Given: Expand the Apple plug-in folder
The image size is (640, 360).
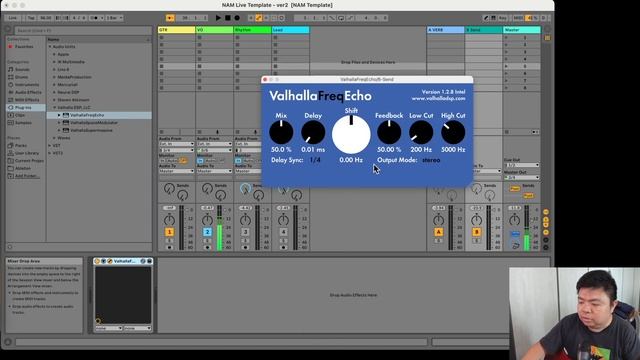Looking at the screenshot, I should (54, 54).
